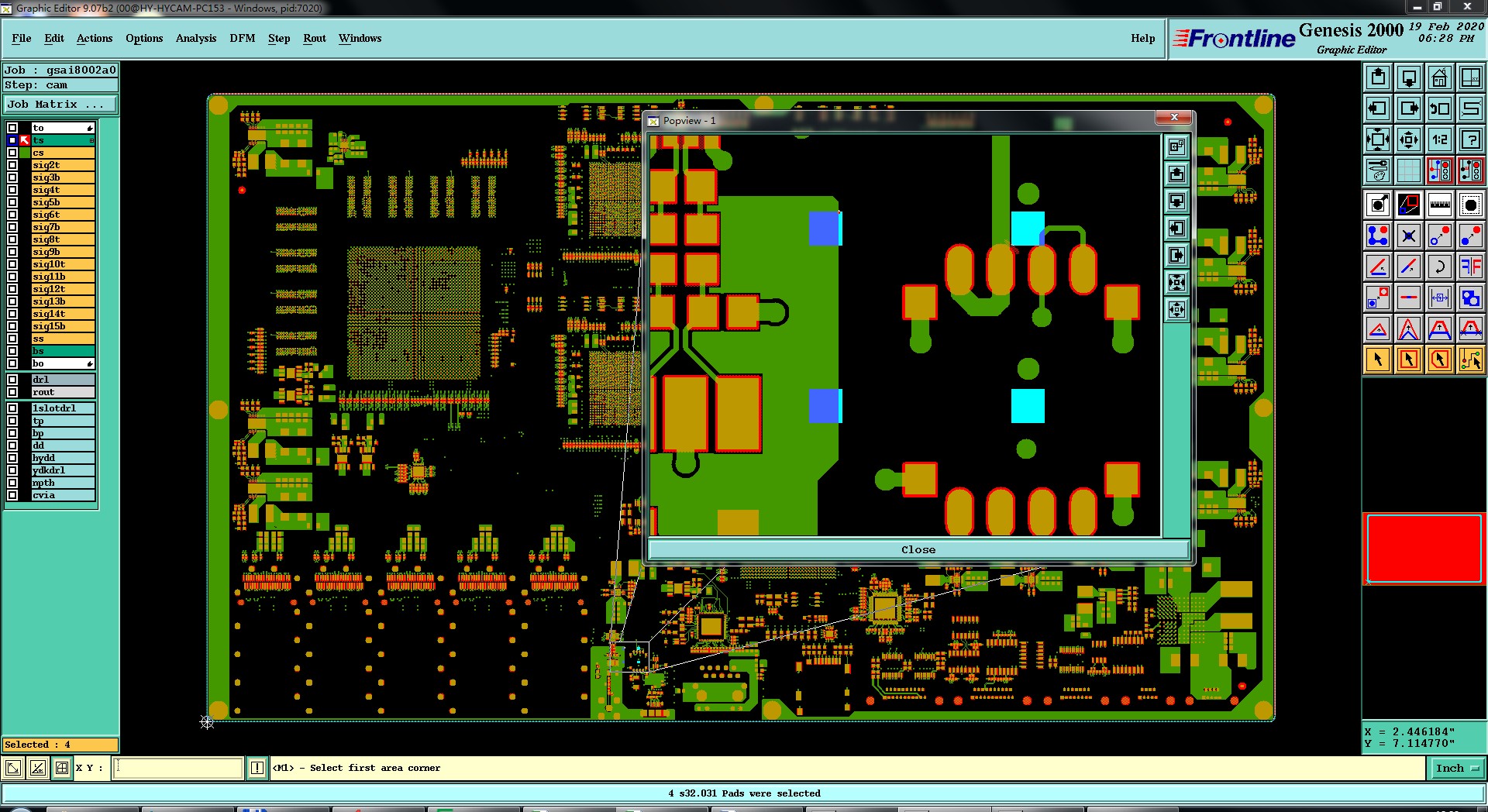
Task: Expand the Job Matrix button
Action: 60,105
